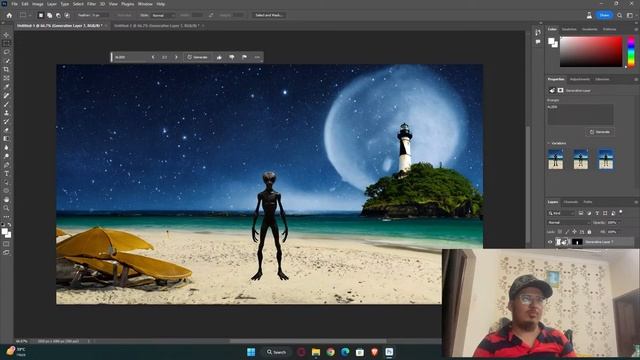Toggle layer filtering on or off

point(621,212)
